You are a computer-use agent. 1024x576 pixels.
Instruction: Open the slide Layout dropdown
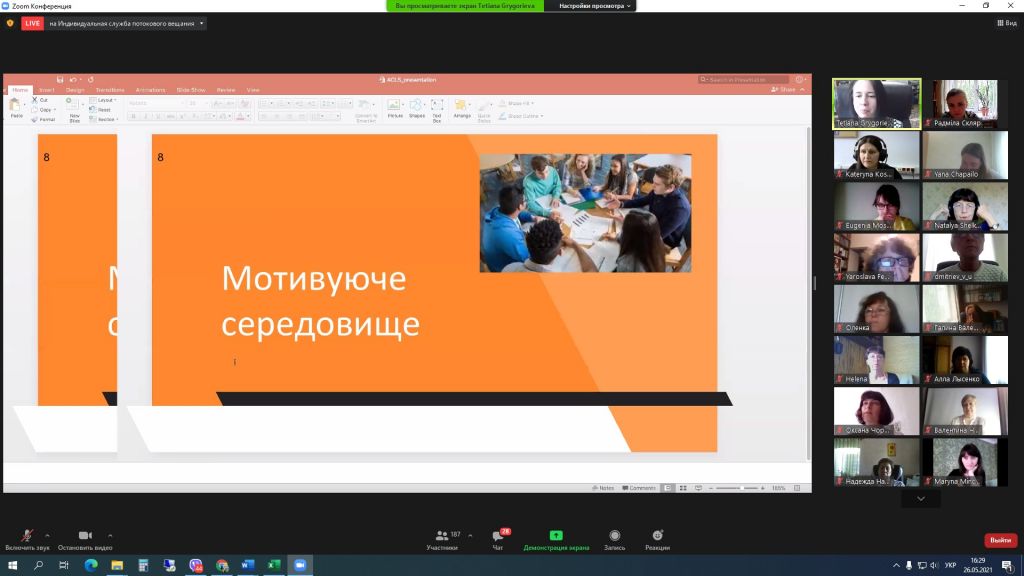tap(103, 100)
